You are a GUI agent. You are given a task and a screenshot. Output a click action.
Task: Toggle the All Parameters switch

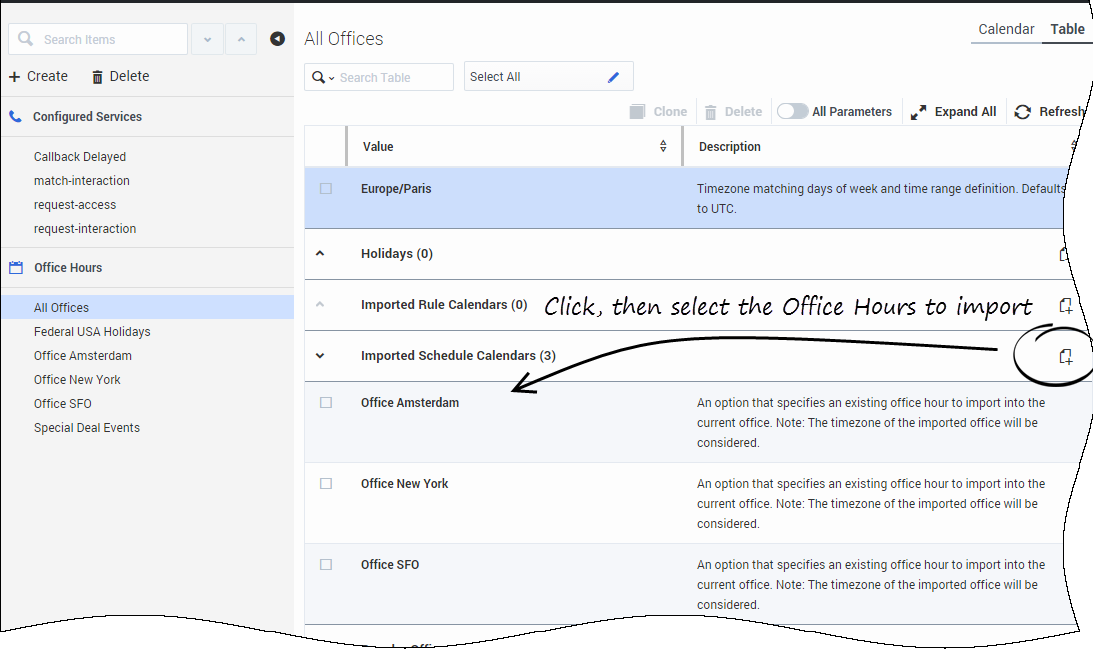792,111
